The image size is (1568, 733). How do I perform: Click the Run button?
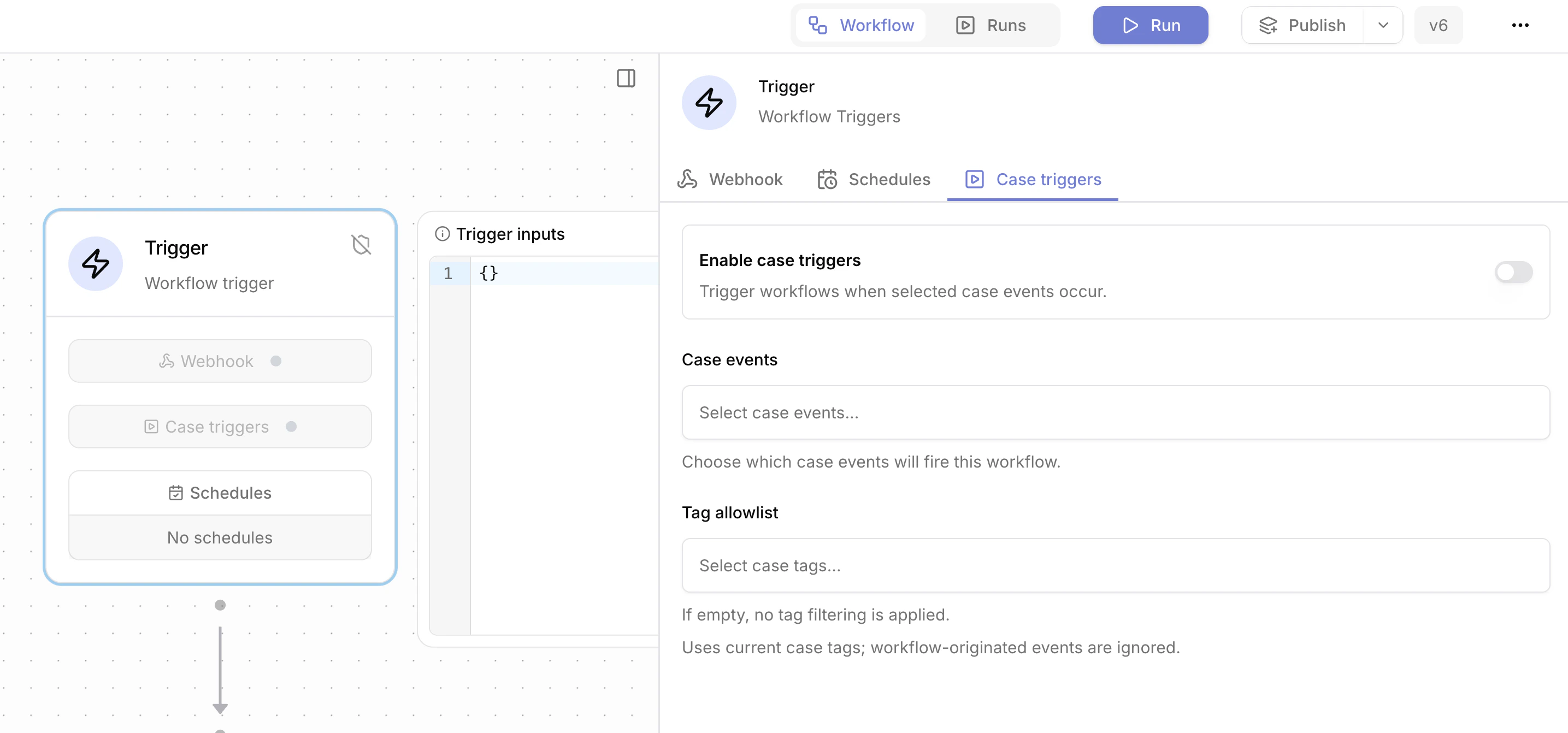1150,25
